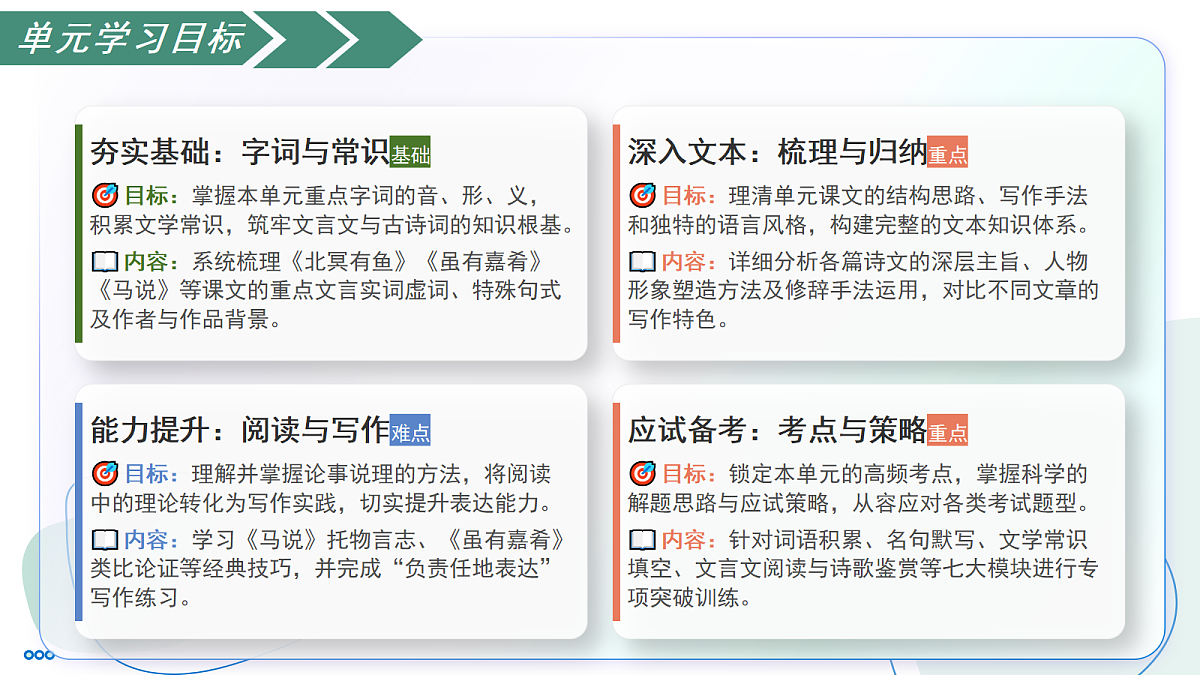
Task: Click orange 目标 label in 应试备考 card
Action: pyautogui.click(x=690, y=473)
